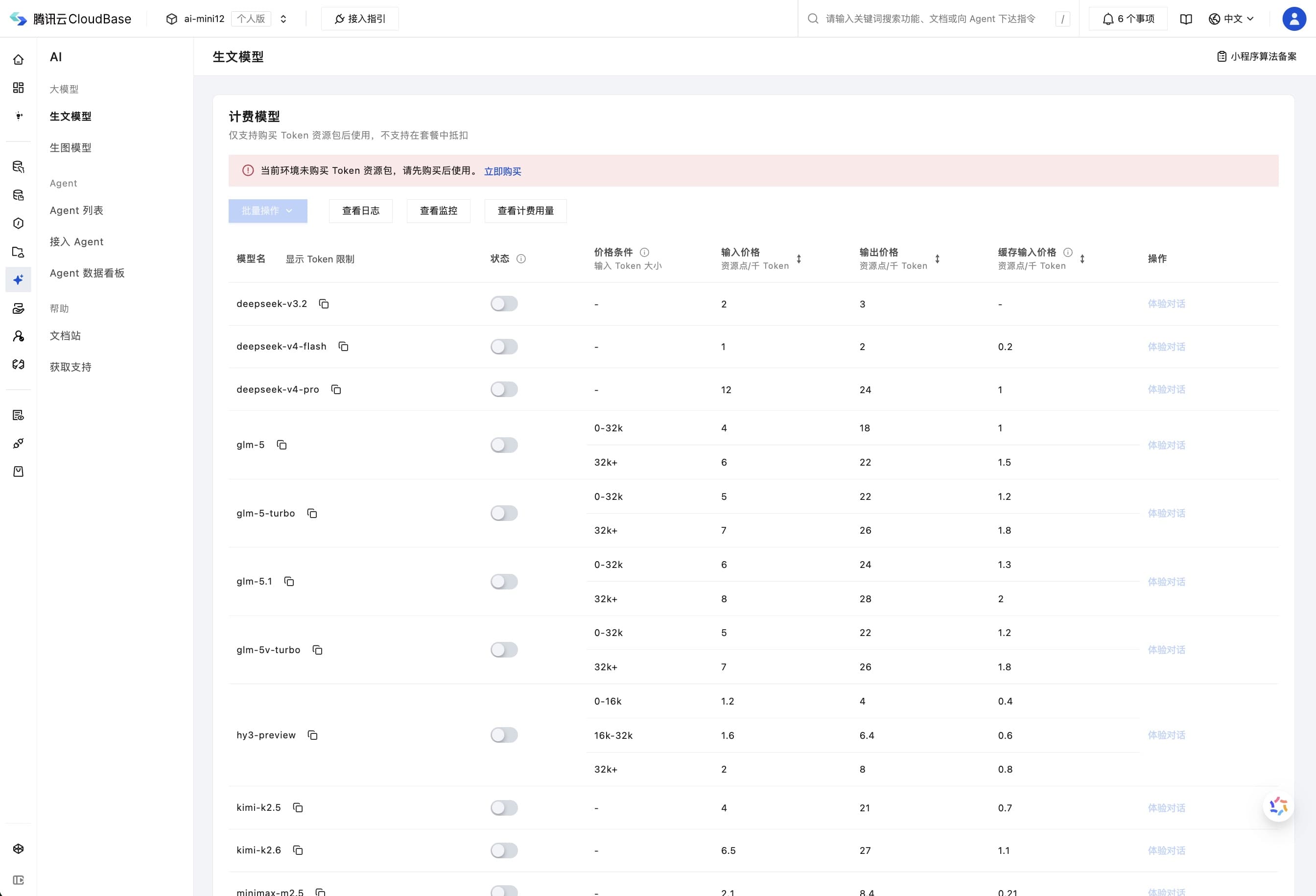Screen dimensions: 1316x896
Task: Click the 腾讯云 CloudBase logo
Action: click(x=71, y=19)
